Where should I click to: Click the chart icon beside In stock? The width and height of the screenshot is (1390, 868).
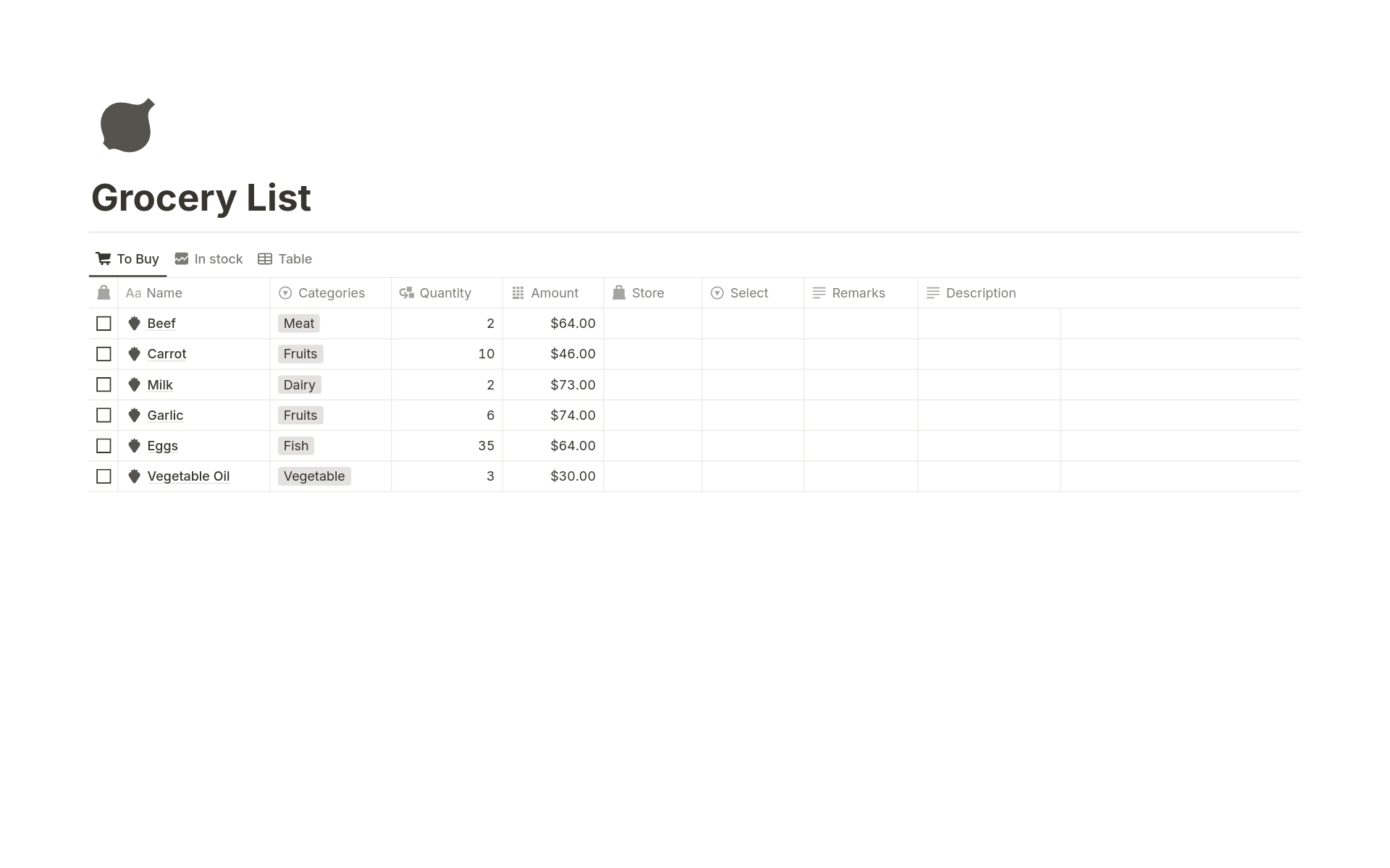[182, 258]
